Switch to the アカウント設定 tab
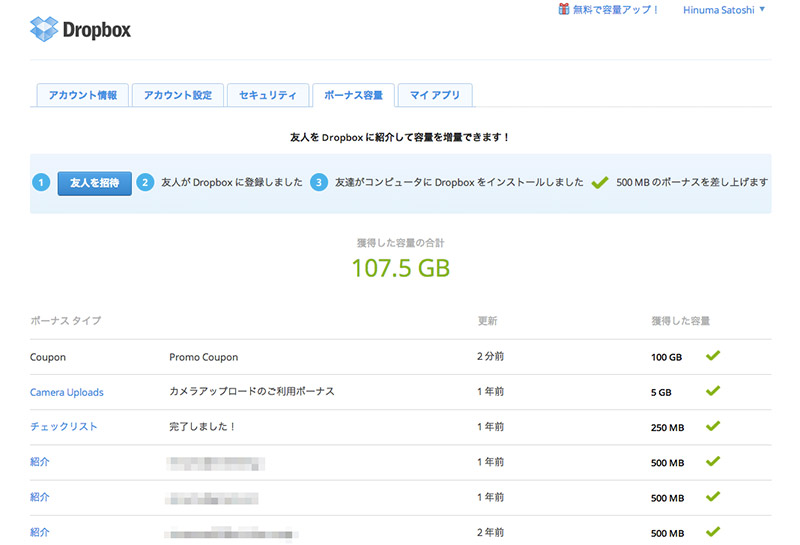The image size is (800, 545). pos(178,95)
